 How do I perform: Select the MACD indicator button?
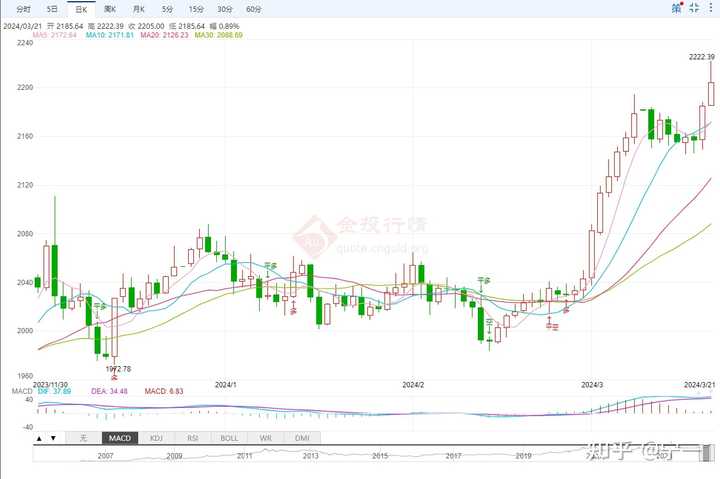[120, 438]
